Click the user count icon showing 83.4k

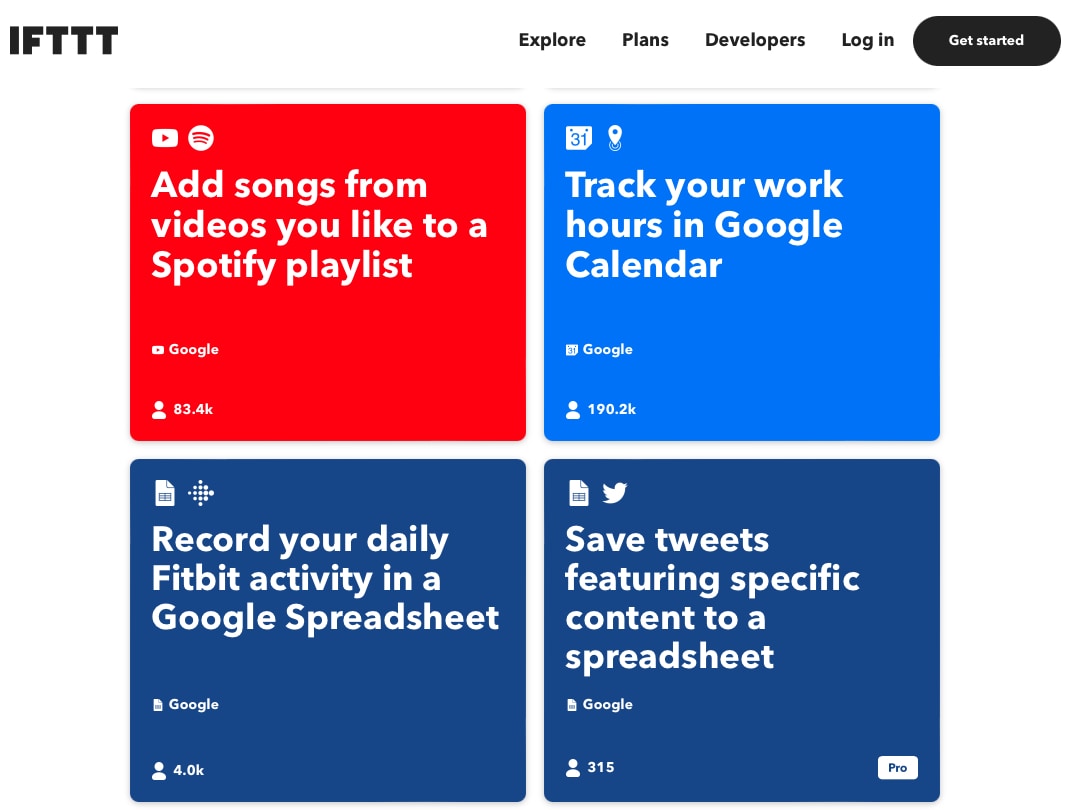coord(159,409)
